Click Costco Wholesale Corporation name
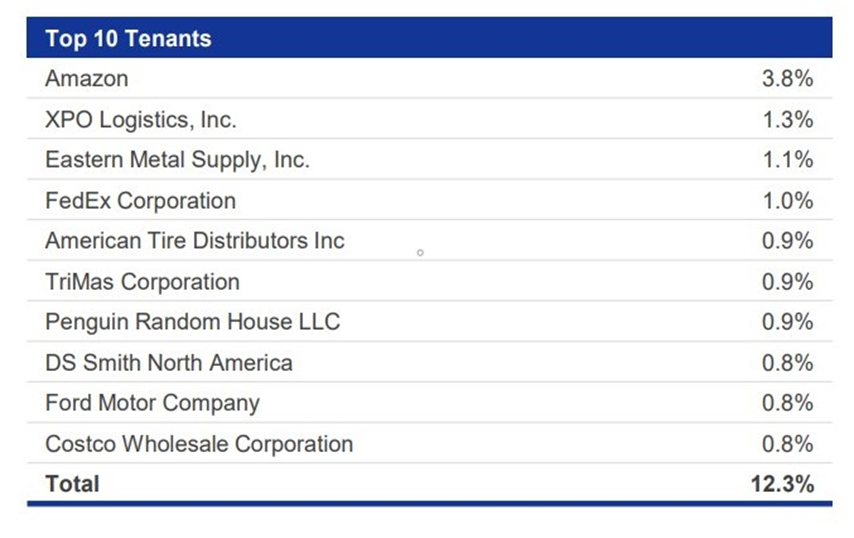 coord(199,444)
